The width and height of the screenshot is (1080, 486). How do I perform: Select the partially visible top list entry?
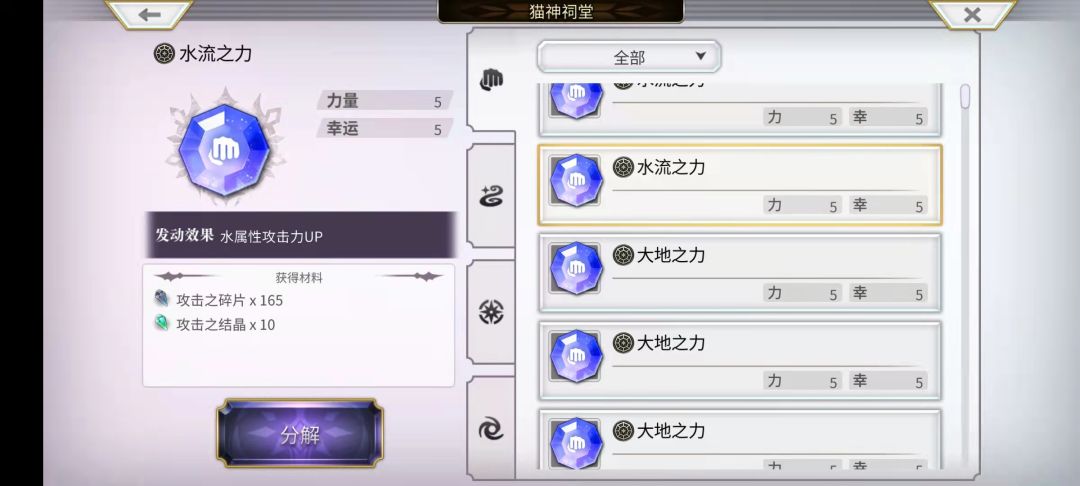click(x=739, y=109)
